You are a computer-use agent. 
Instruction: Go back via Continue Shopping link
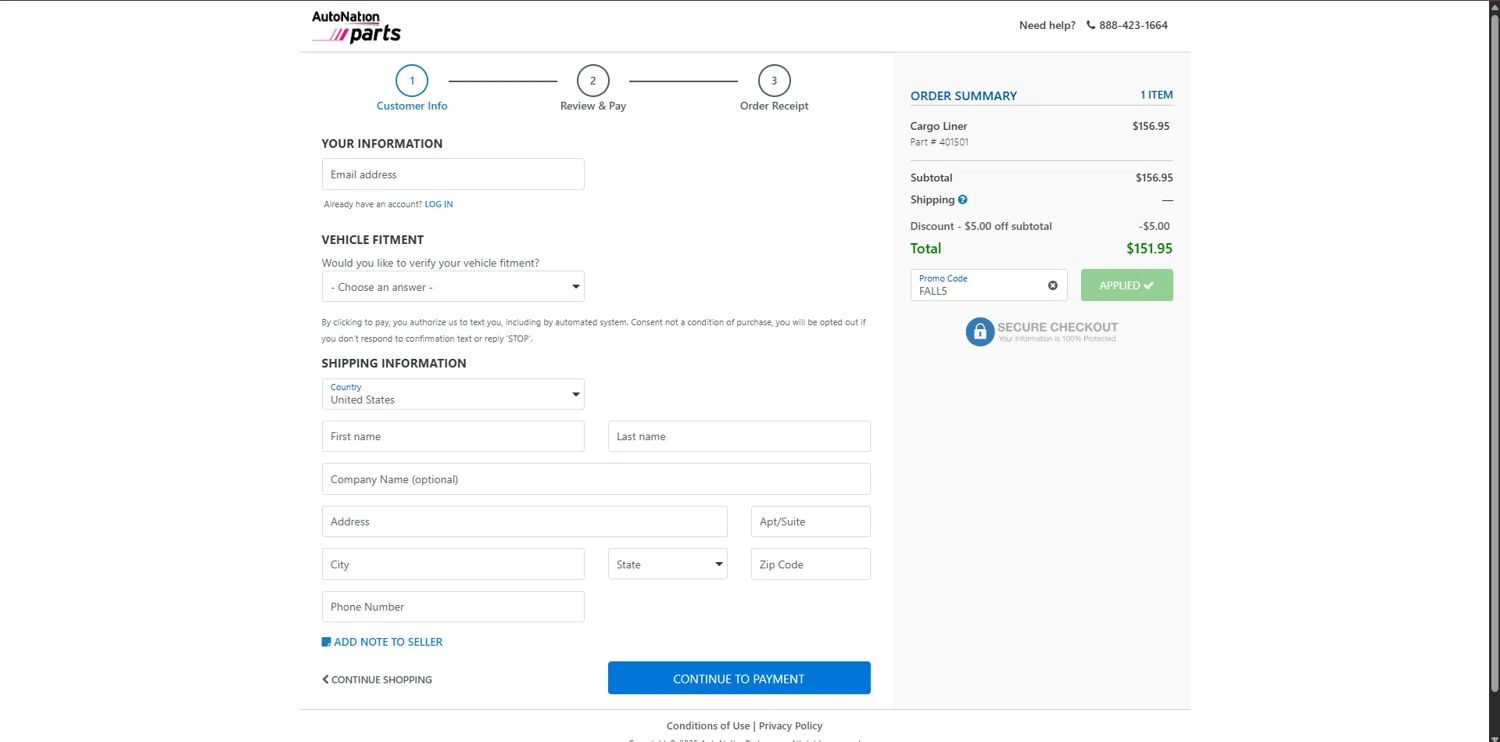pyautogui.click(x=377, y=680)
